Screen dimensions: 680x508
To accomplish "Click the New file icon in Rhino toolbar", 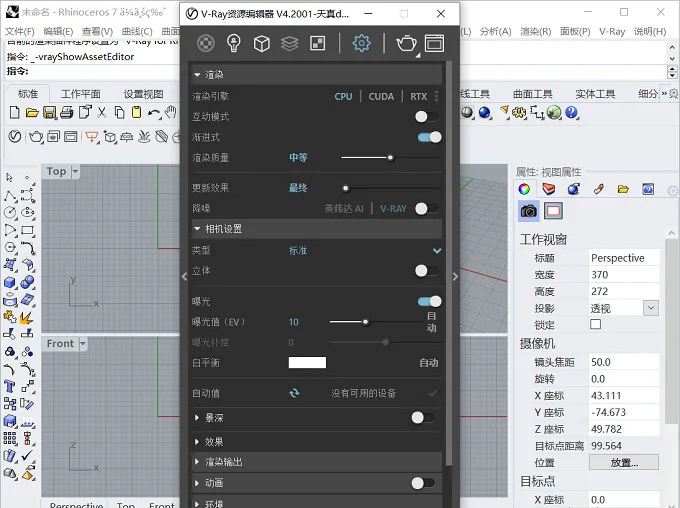I will 14,113.
